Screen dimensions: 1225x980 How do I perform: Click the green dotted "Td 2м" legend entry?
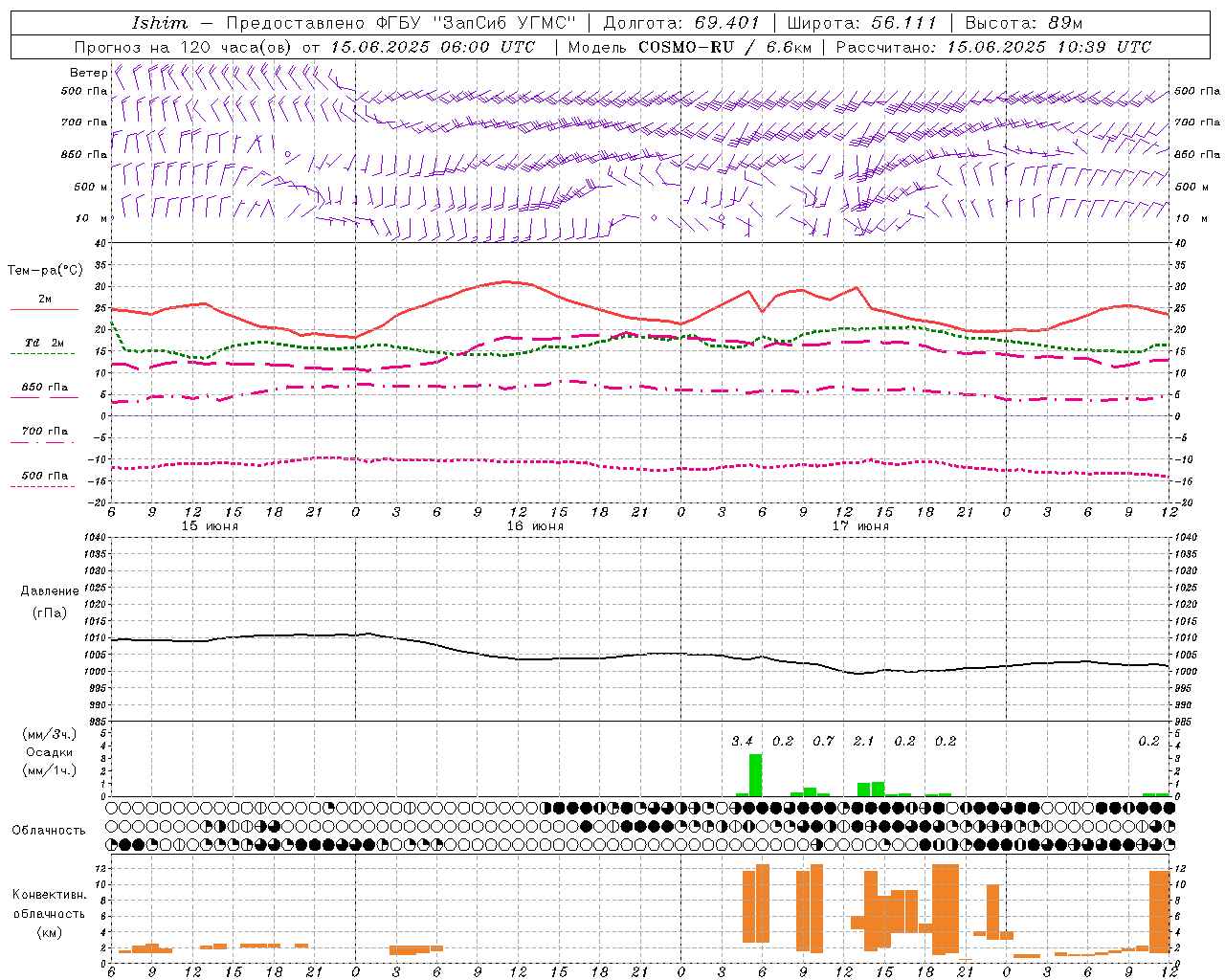(44, 347)
